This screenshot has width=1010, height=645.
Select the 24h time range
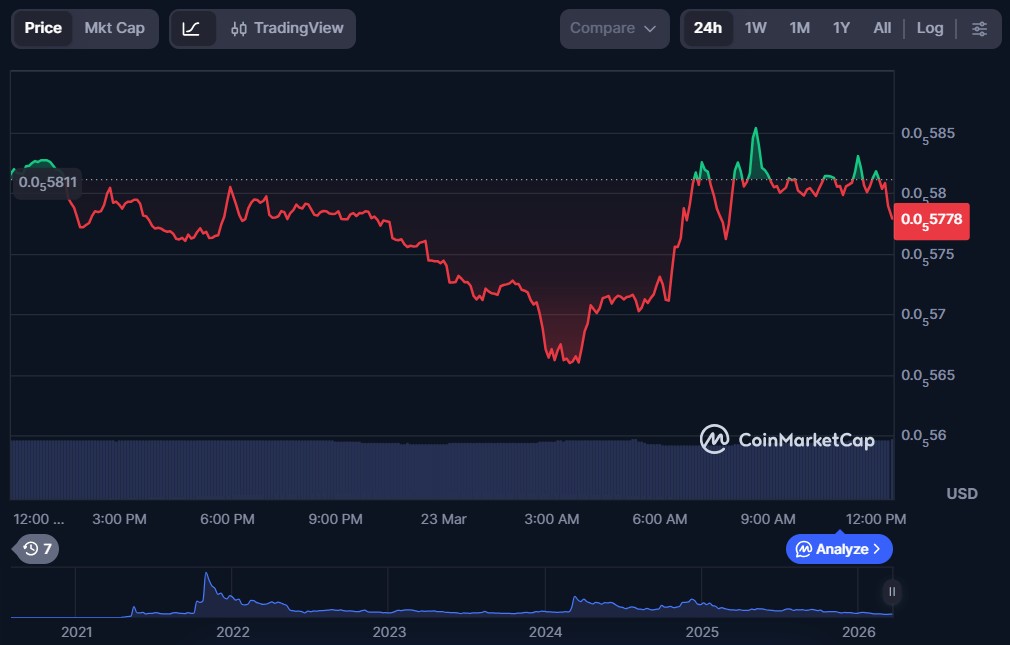pos(707,29)
